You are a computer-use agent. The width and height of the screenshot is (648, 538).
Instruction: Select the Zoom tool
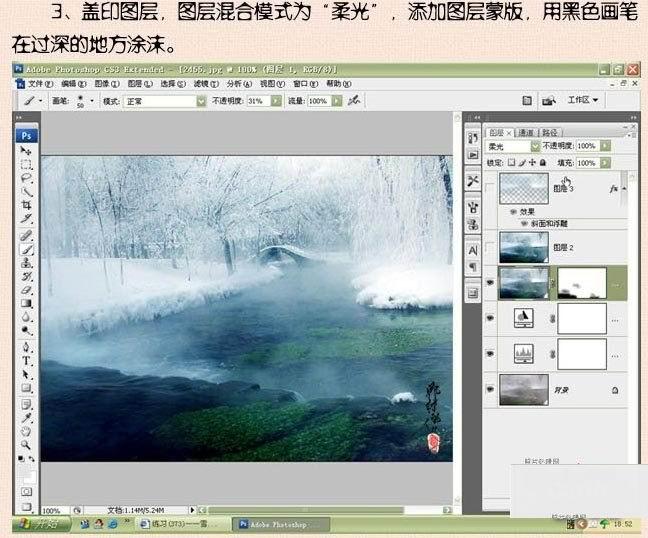coord(26,445)
